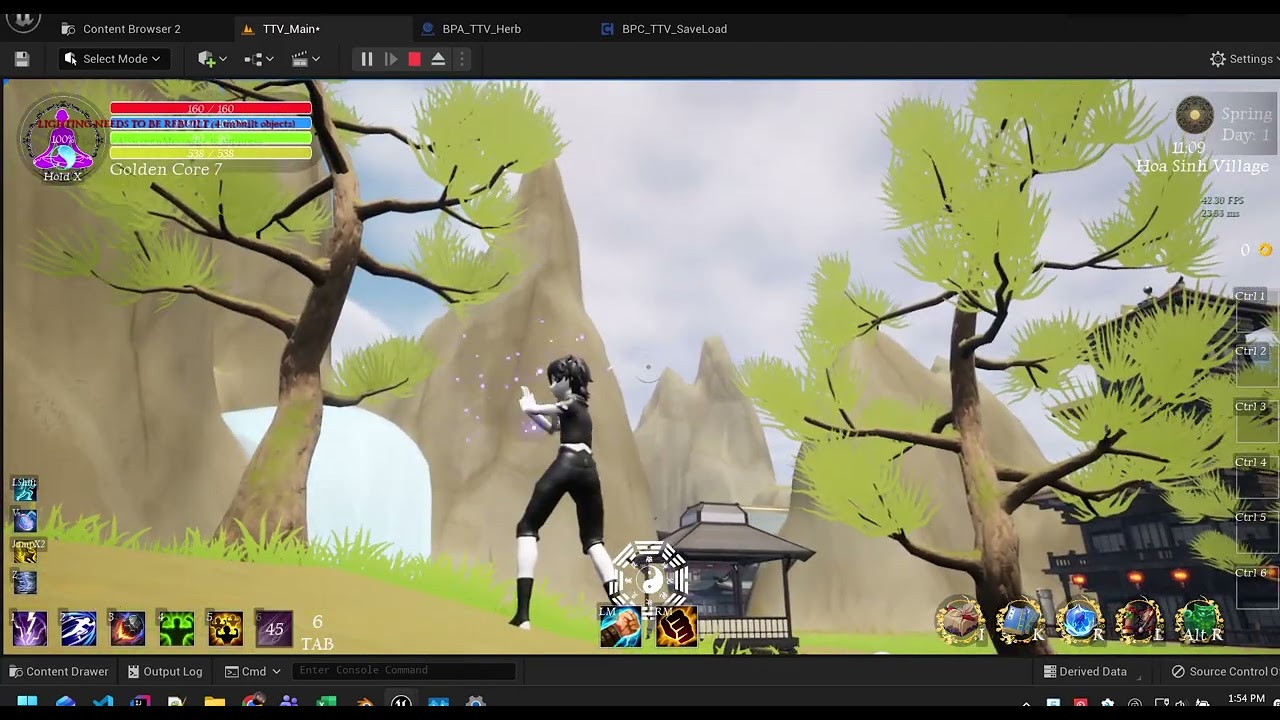Image resolution: width=1280 pixels, height=720 pixels.
Task: Select the TTV_Main level tab
Action: (x=290, y=29)
